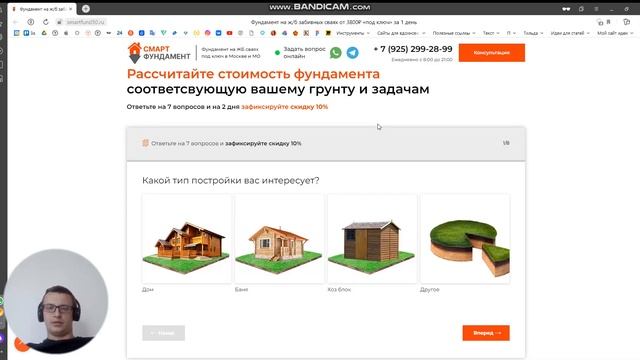Click the '1/8' quiz step counter
Viewport: 640px width, 360px height.
coord(506,143)
